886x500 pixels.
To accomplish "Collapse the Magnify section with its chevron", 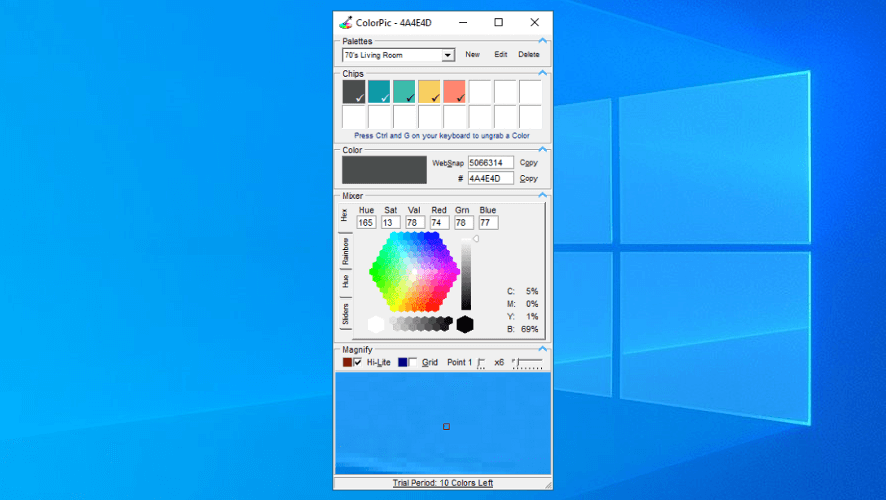I will click(x=542, y=349).
